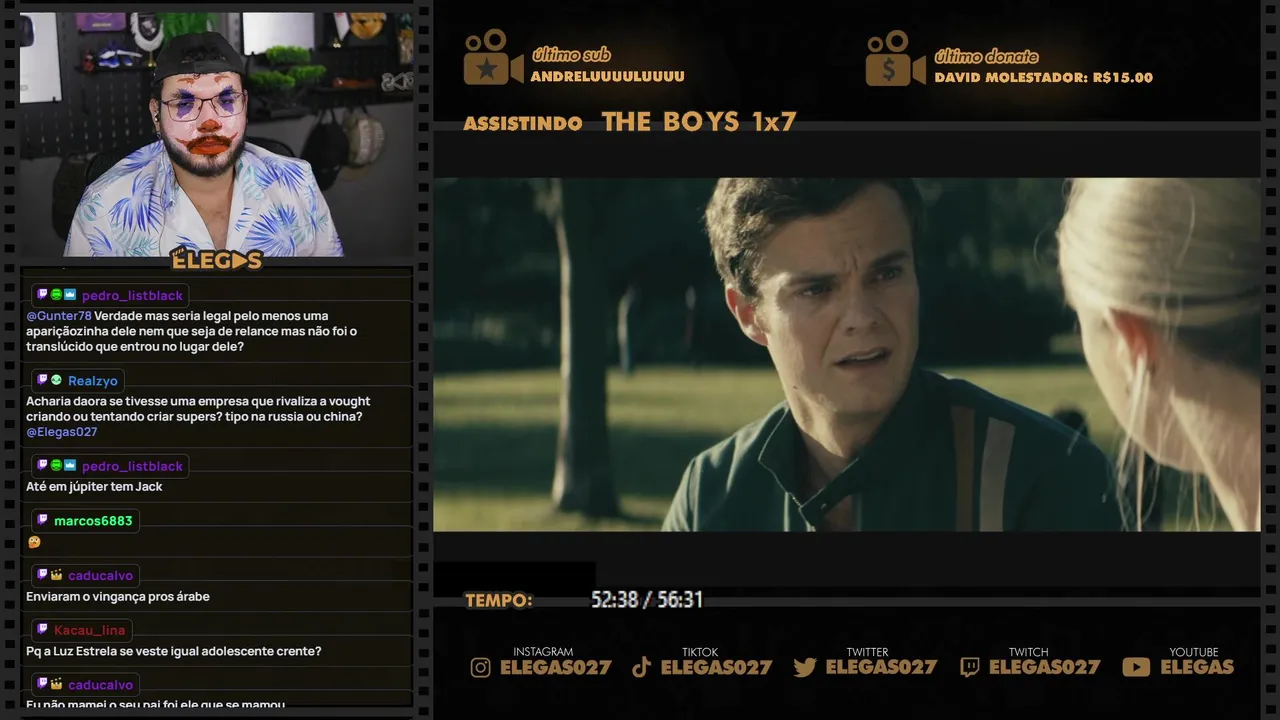Click the badges beside Realzyo's name

(x=50, y=381)
